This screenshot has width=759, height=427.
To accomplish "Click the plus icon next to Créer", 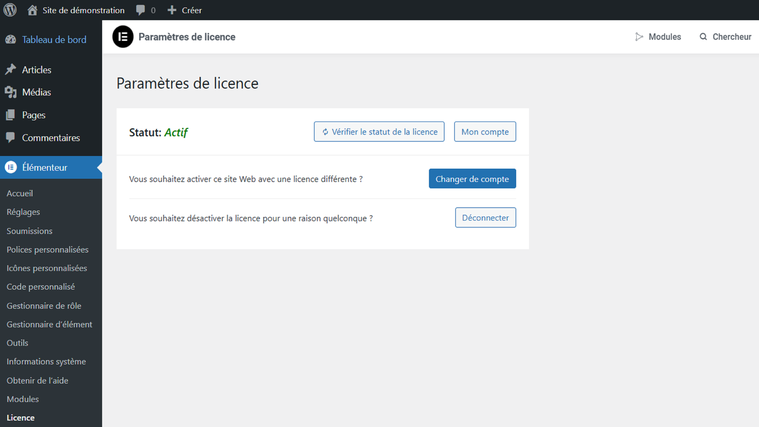I will 171,10.
